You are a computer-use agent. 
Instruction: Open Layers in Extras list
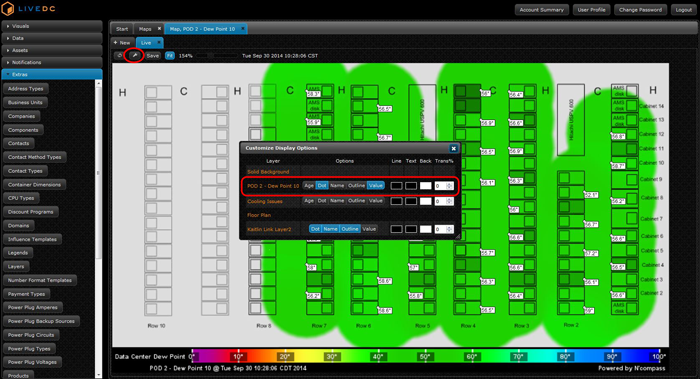[16, 267]
